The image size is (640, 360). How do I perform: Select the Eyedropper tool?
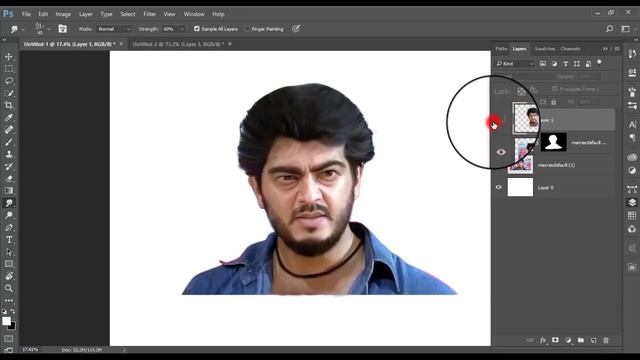point(9,118)
